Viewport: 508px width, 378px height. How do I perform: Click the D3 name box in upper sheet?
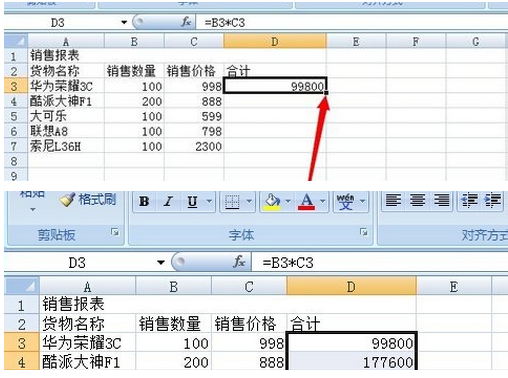coord(62,23)
